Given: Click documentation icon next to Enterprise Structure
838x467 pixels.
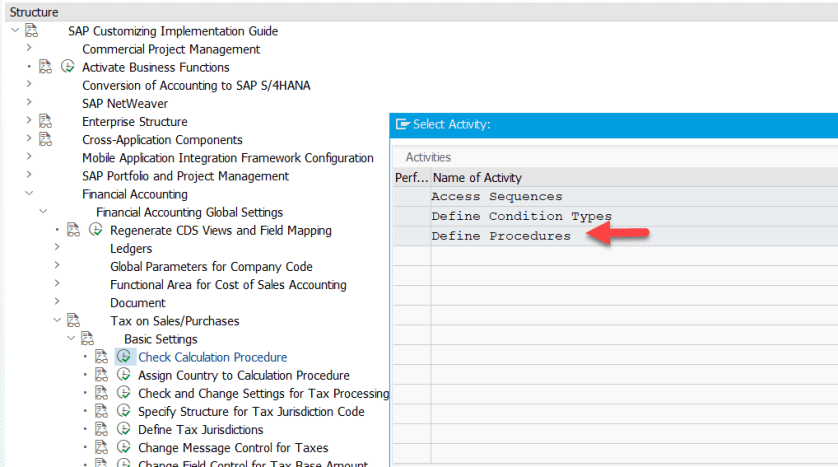Looking at the screenshot, I should [x=45, y=121].
